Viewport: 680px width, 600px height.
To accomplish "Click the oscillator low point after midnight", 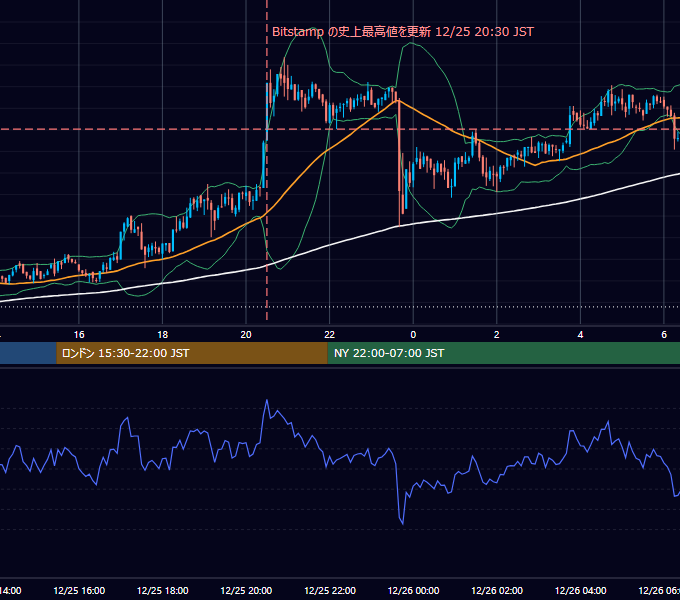I will click(403, 524).
